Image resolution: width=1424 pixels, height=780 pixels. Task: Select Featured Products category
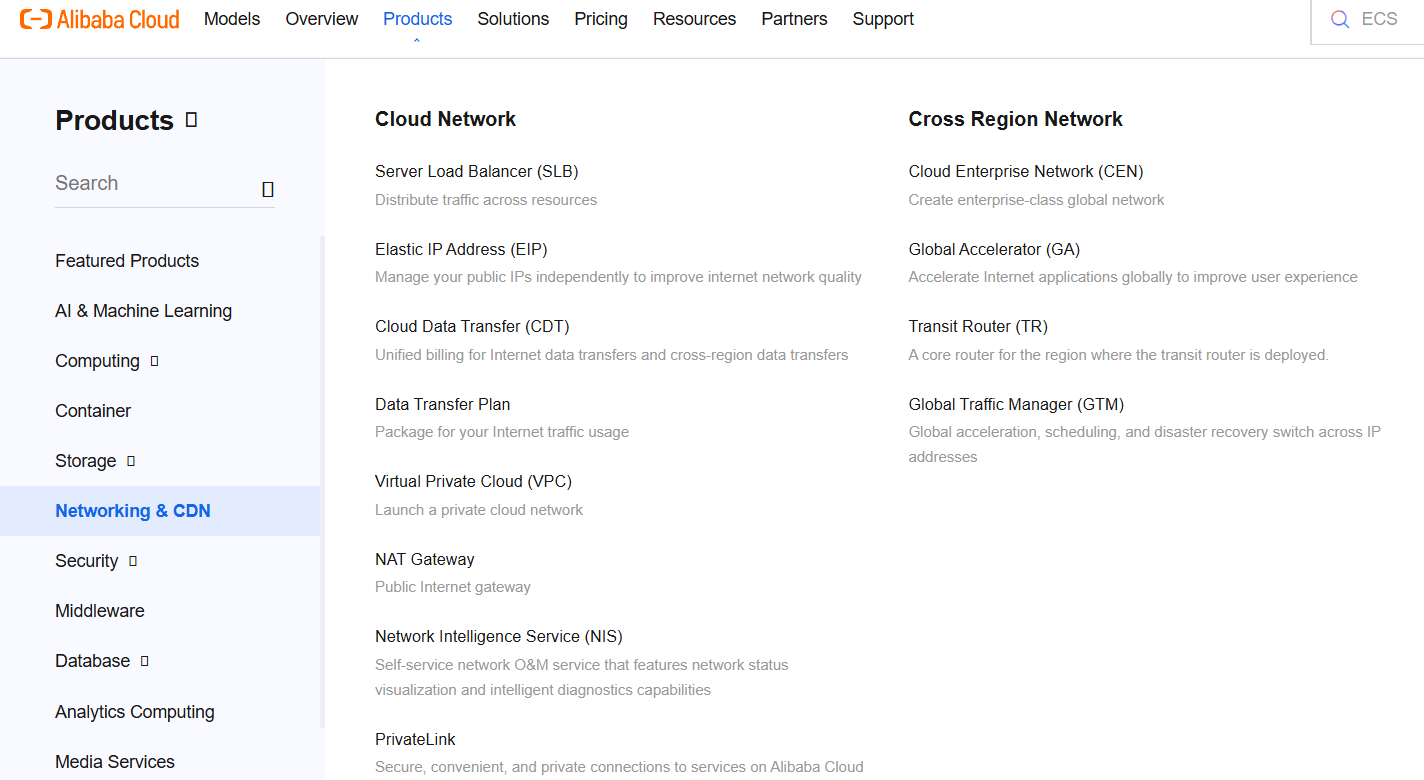pyautogui.click(x=127, y=261)
